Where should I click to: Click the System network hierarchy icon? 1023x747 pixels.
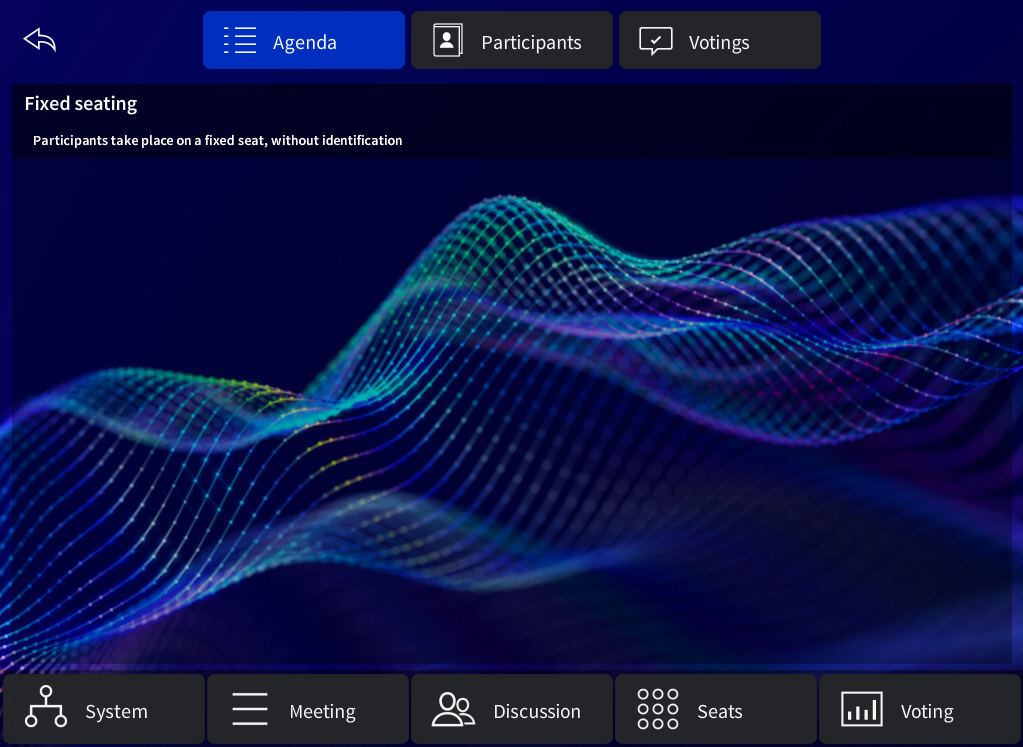[46, 708]
